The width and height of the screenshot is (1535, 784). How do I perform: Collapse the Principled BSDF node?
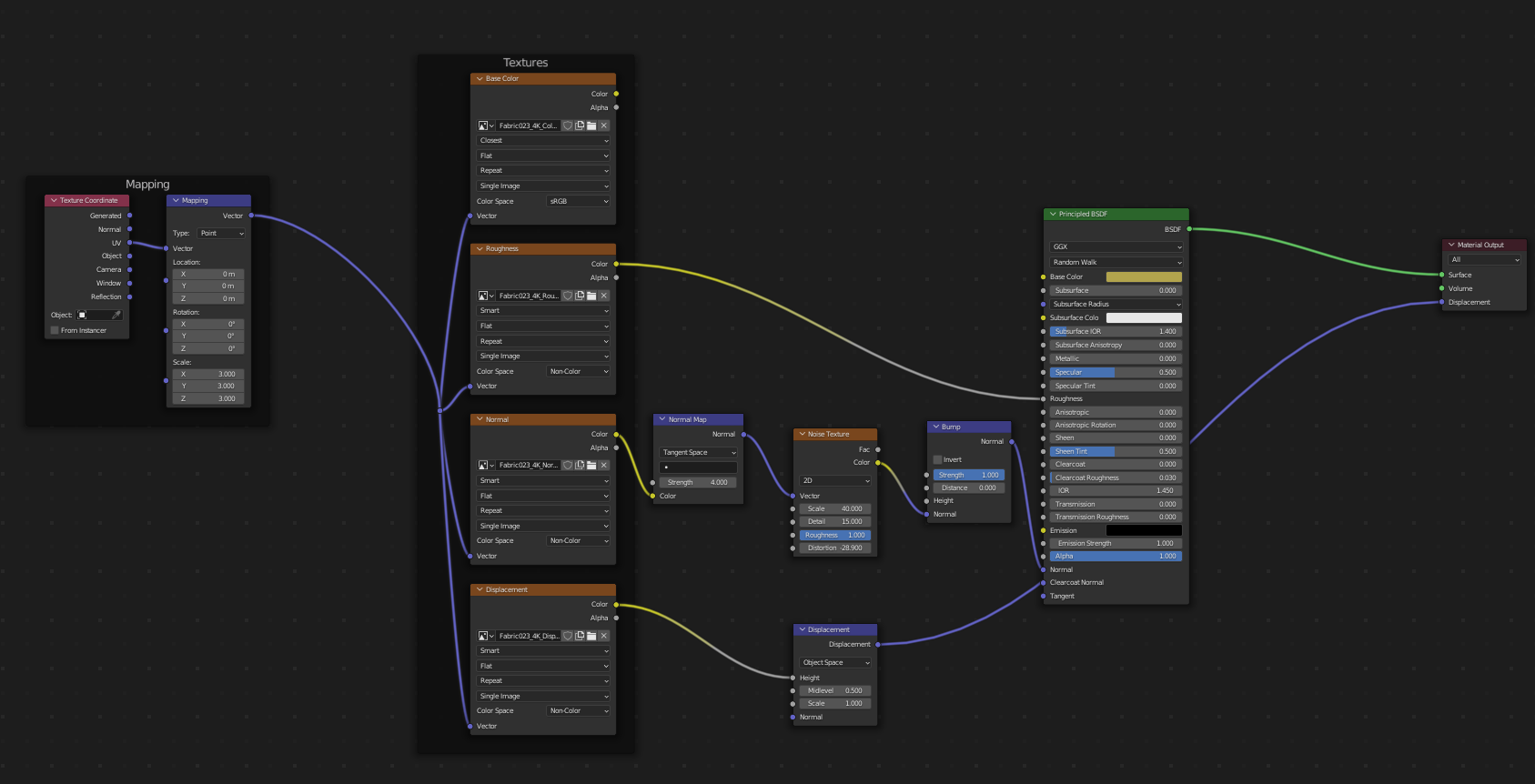coord(1053,214)
